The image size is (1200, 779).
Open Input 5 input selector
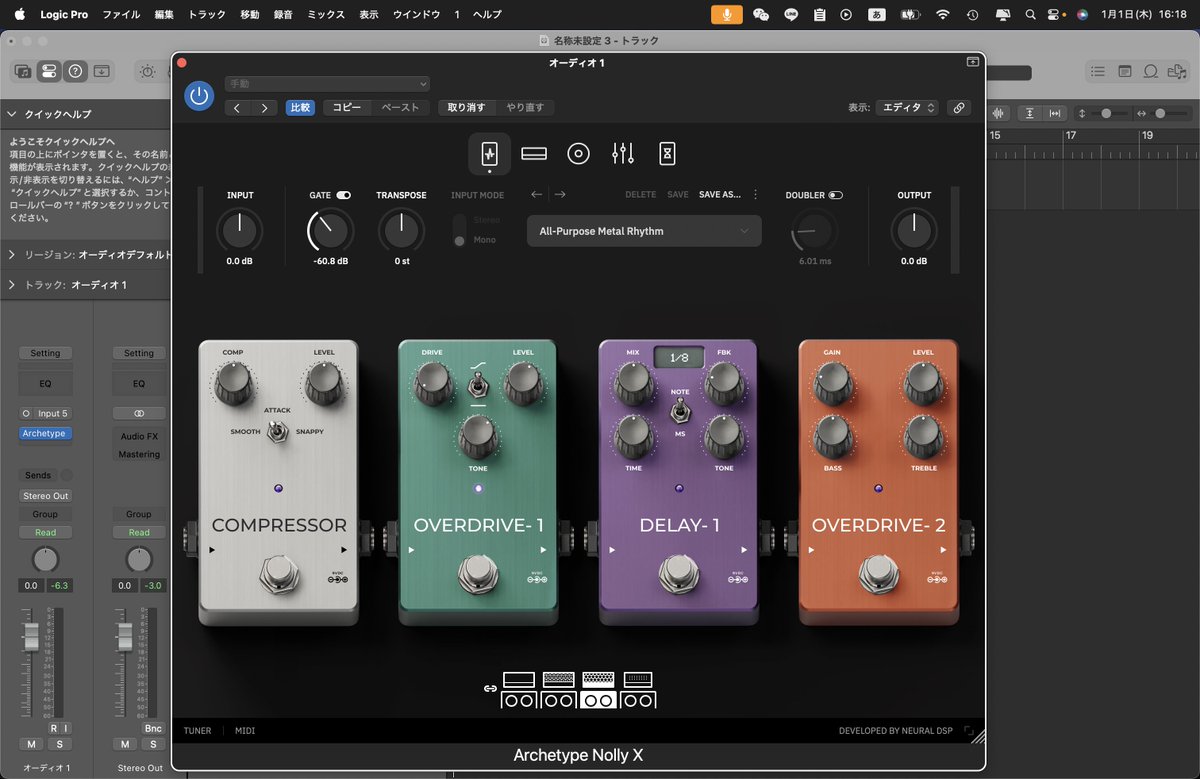coord(53,414)
